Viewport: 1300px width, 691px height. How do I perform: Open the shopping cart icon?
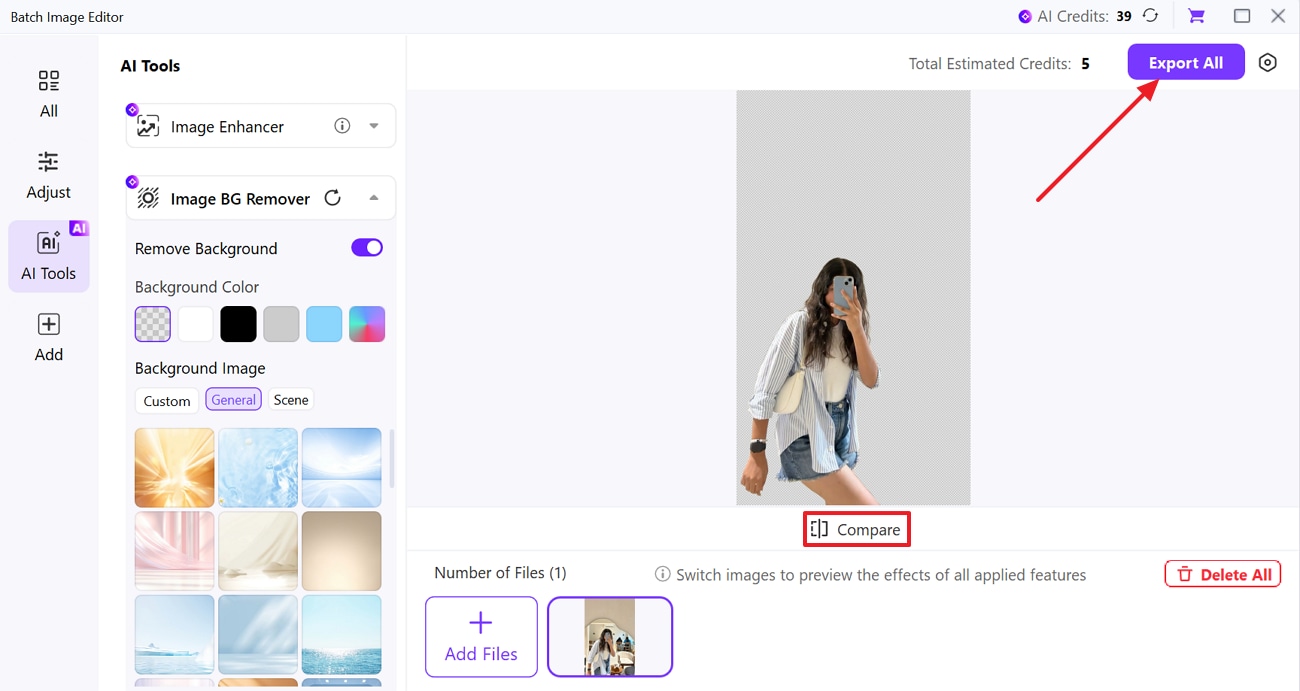1196,16
